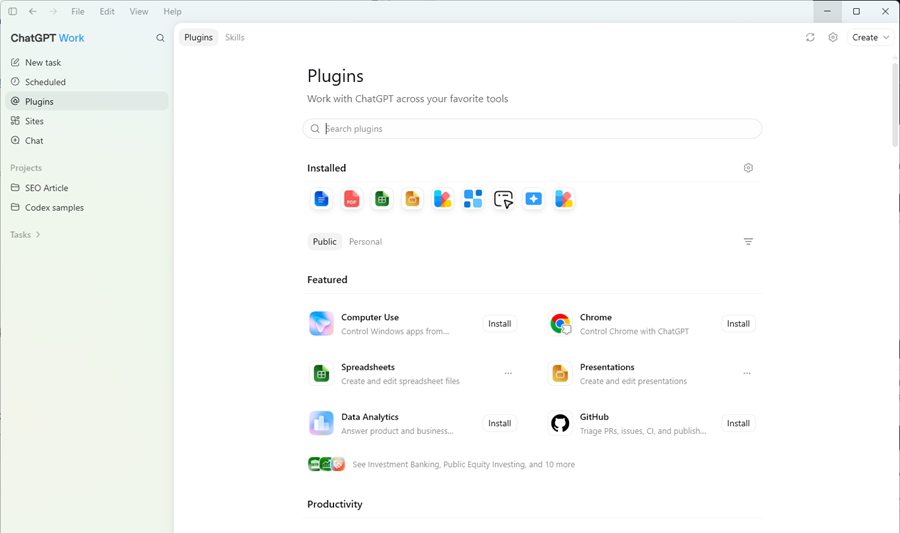This screenshot has height=533, width=900.
Task: Open settings gear beside the Create button
Action: tap(833, 37)
